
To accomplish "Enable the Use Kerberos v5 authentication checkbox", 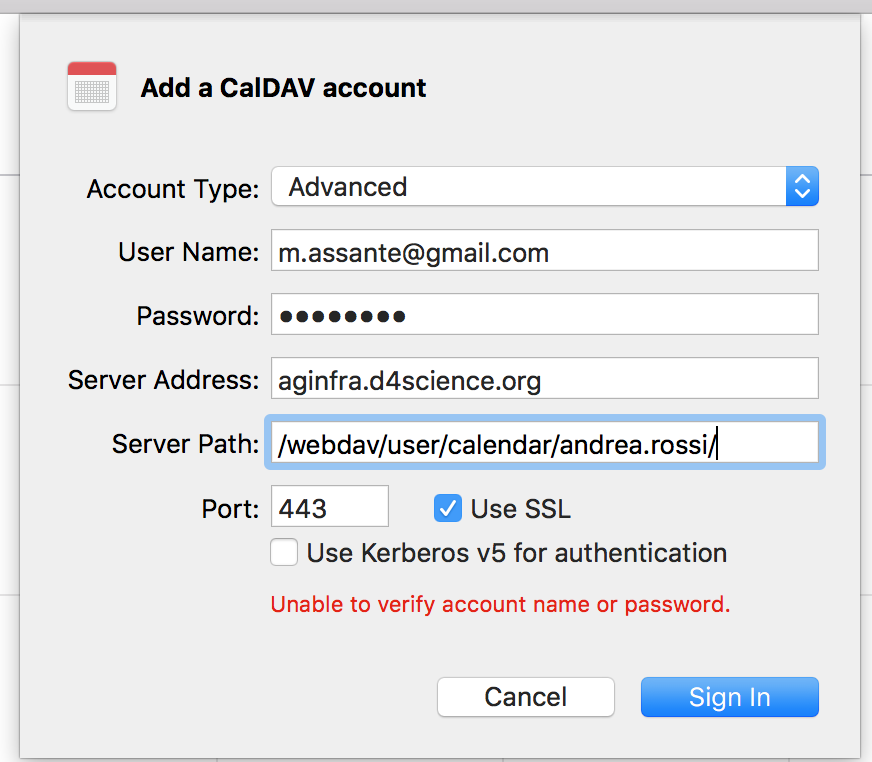I will pyautogui.click(x=284, y=552).
